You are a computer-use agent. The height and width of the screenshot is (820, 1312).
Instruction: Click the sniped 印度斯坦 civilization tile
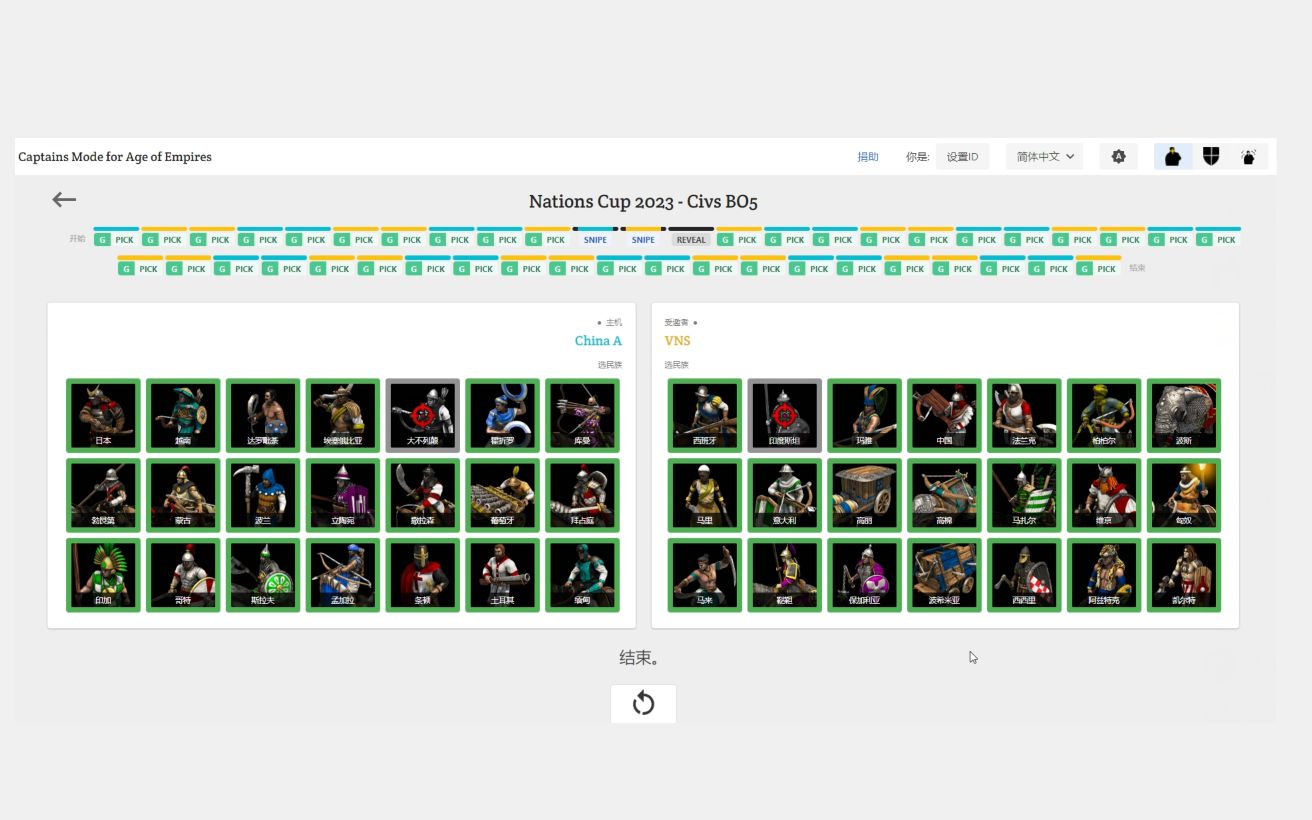(x=785, y=415)
